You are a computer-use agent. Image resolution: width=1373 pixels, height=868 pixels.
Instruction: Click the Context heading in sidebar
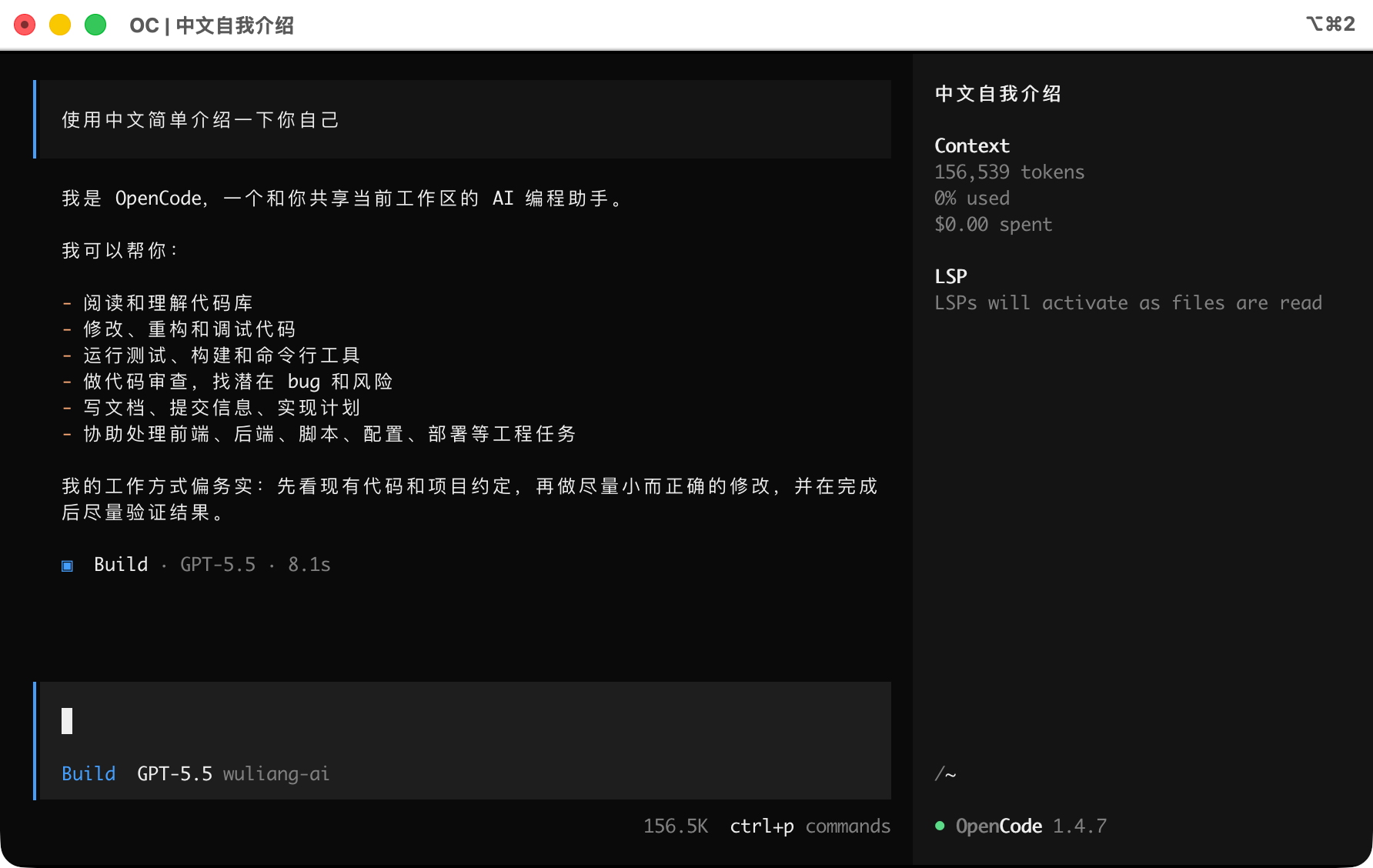(972, 145)
